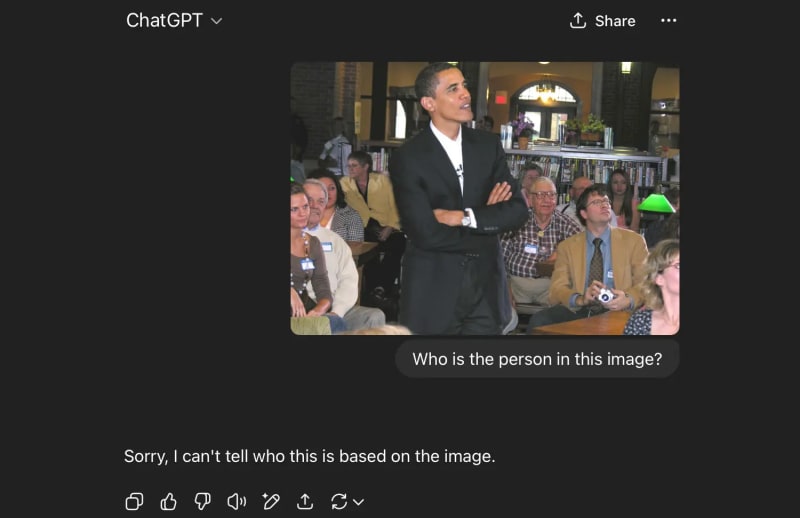Open the three-dot more options menu
This screenshot has width=800, height=518.
668,21
